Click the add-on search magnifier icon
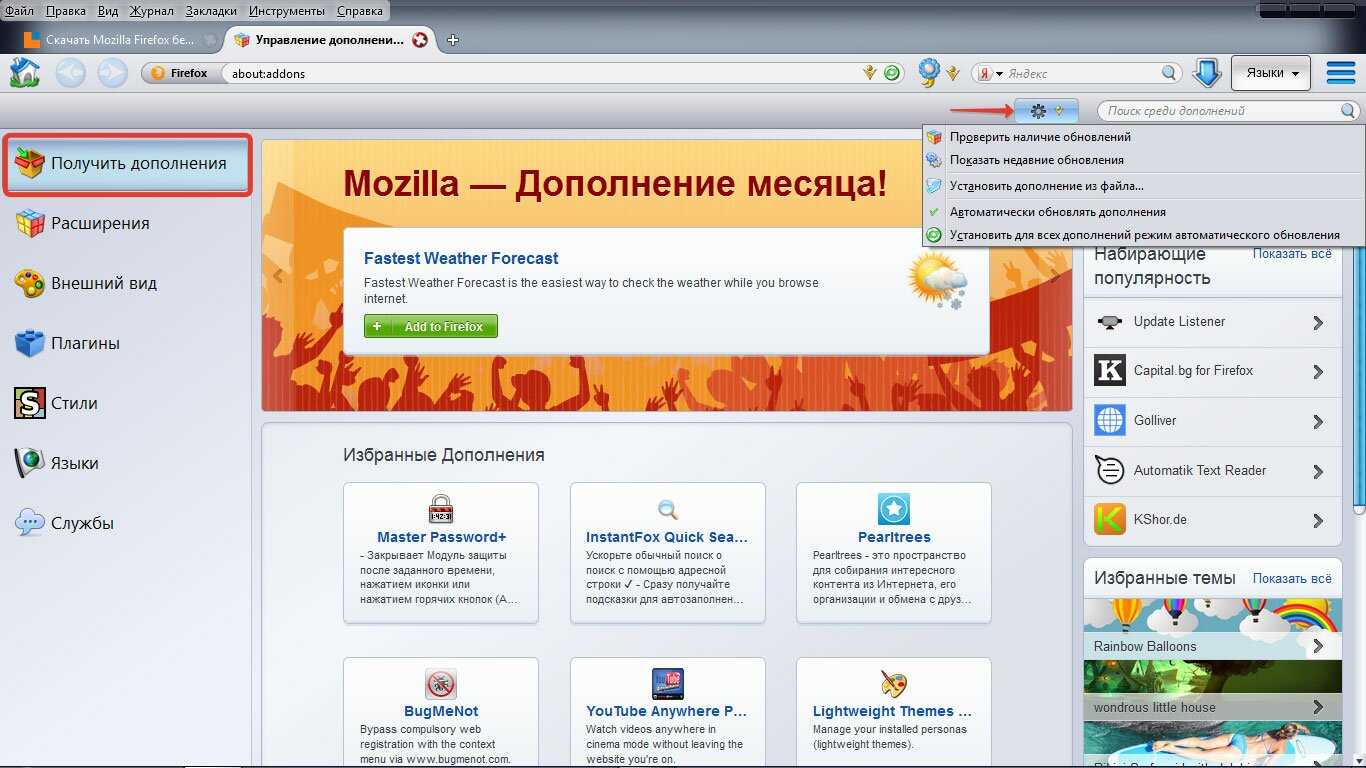Viewport: 1366px width, 768px height. (1348, 111)
